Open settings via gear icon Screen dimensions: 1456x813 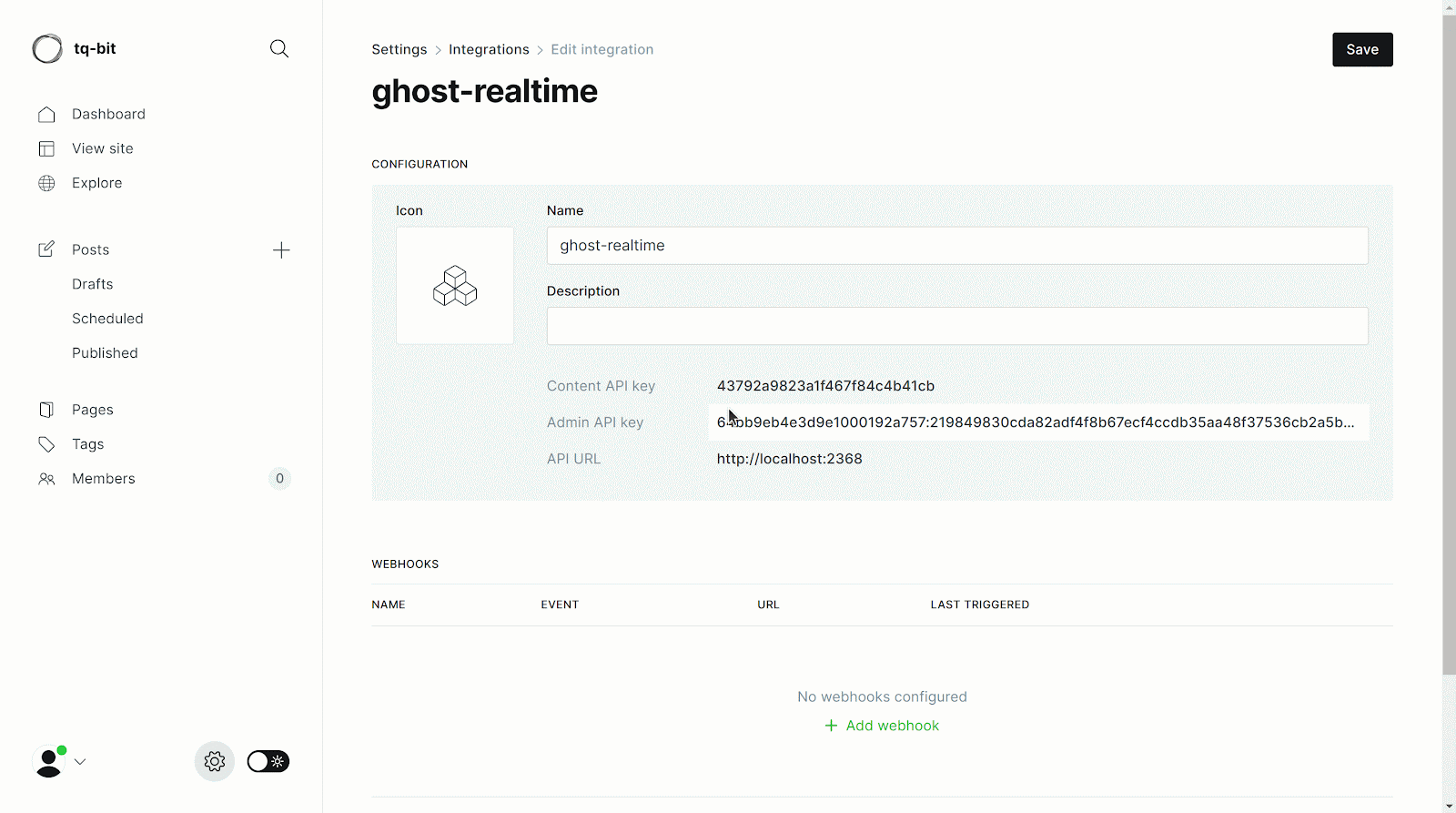(x=215, y=761)
